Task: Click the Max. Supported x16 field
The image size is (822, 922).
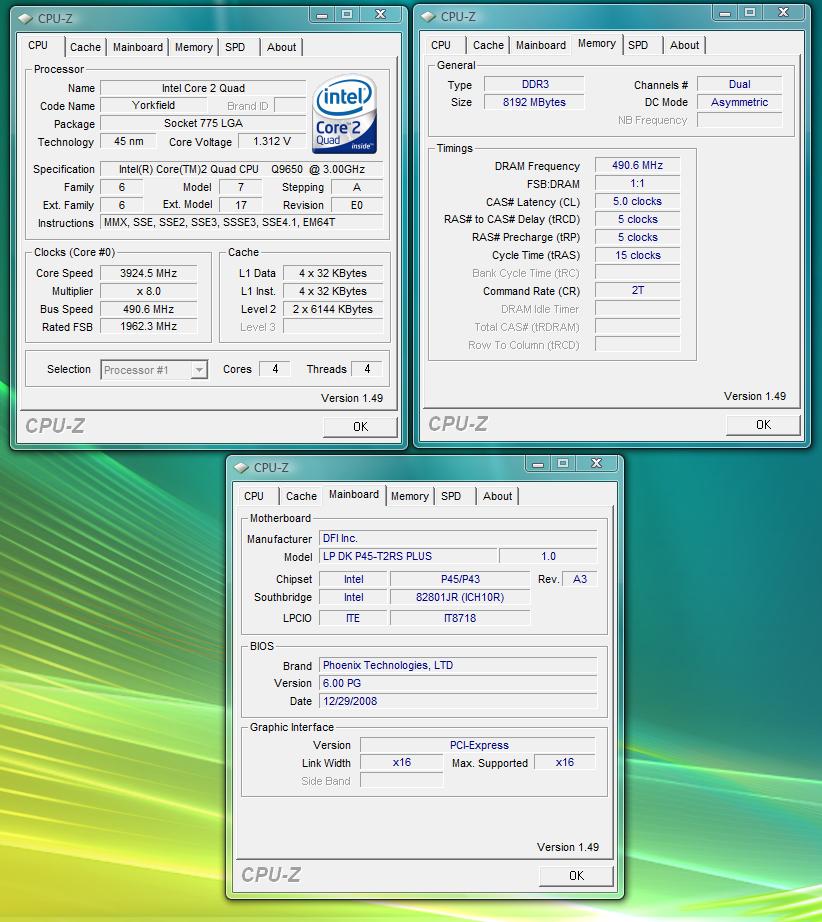Action: 564,763
